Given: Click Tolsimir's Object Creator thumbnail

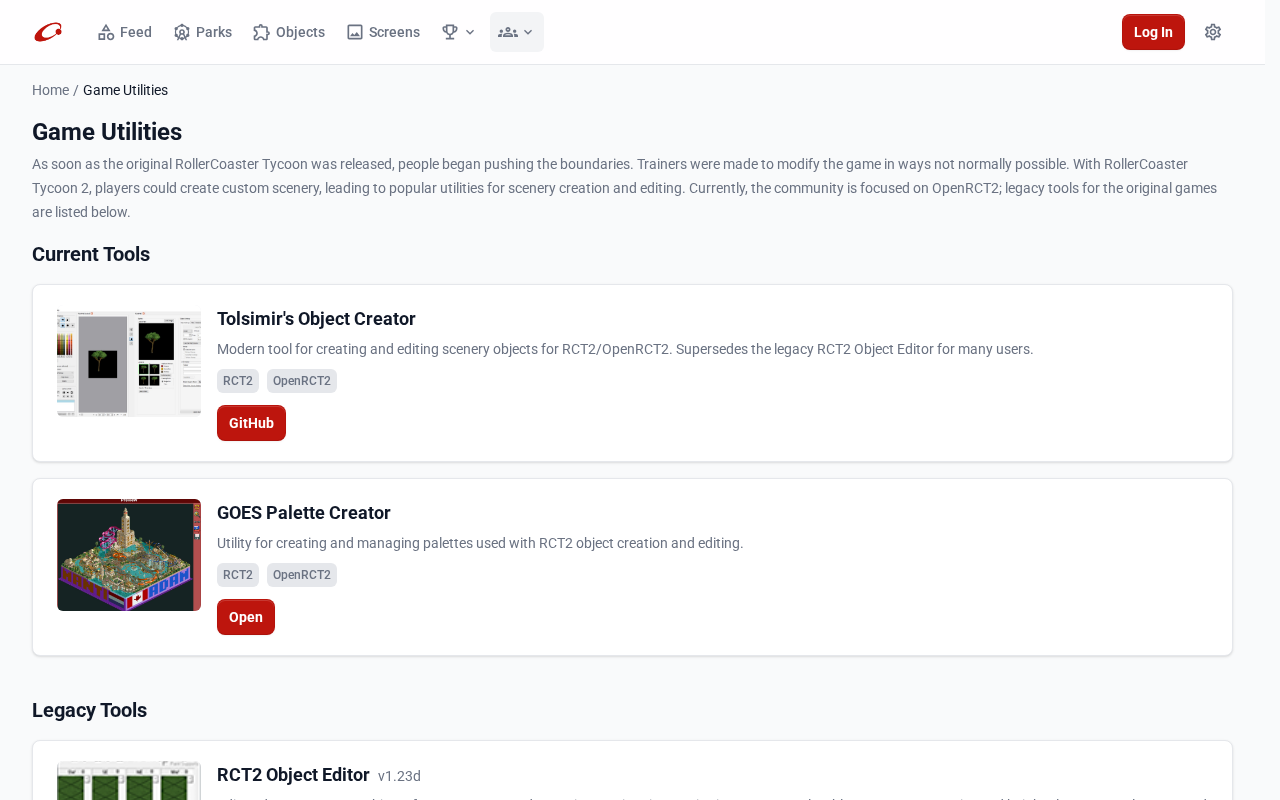Looking at the screenshot, I should point(129,363).
